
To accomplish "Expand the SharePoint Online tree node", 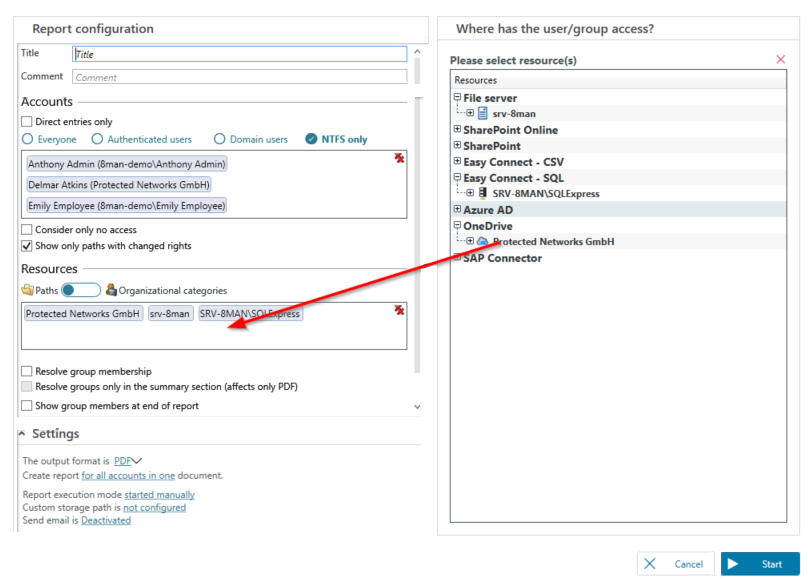I will click(457, 130).
